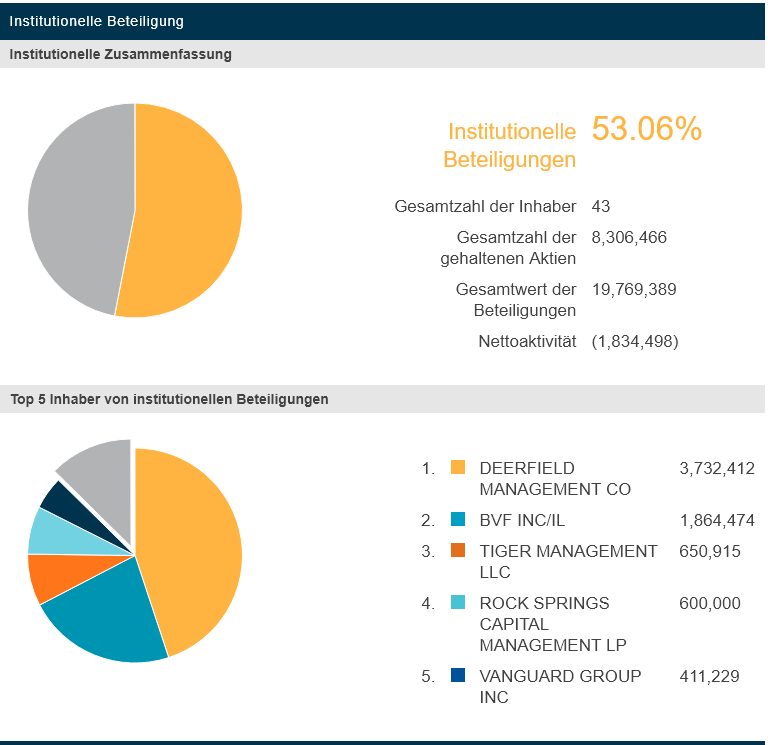Click Deerfield's orange legend swatch

pyautogui.click(x=457, y=467)
